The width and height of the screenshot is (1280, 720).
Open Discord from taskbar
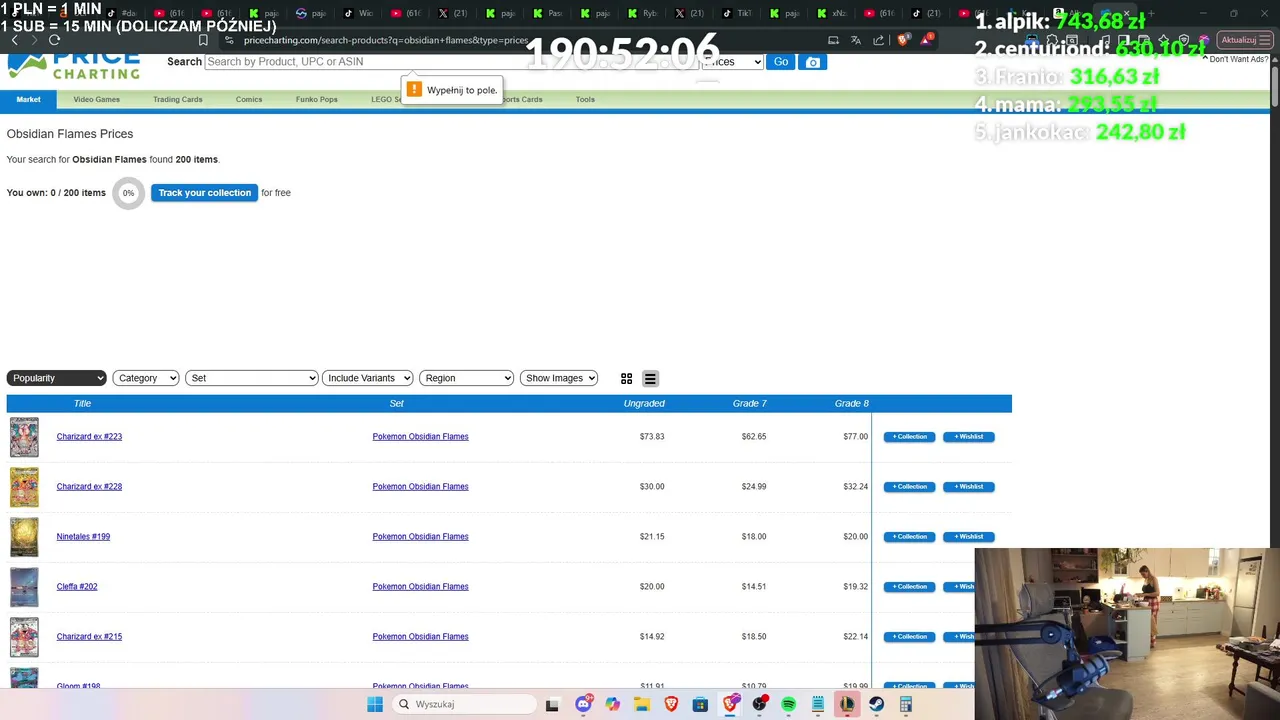coord(584,704)
